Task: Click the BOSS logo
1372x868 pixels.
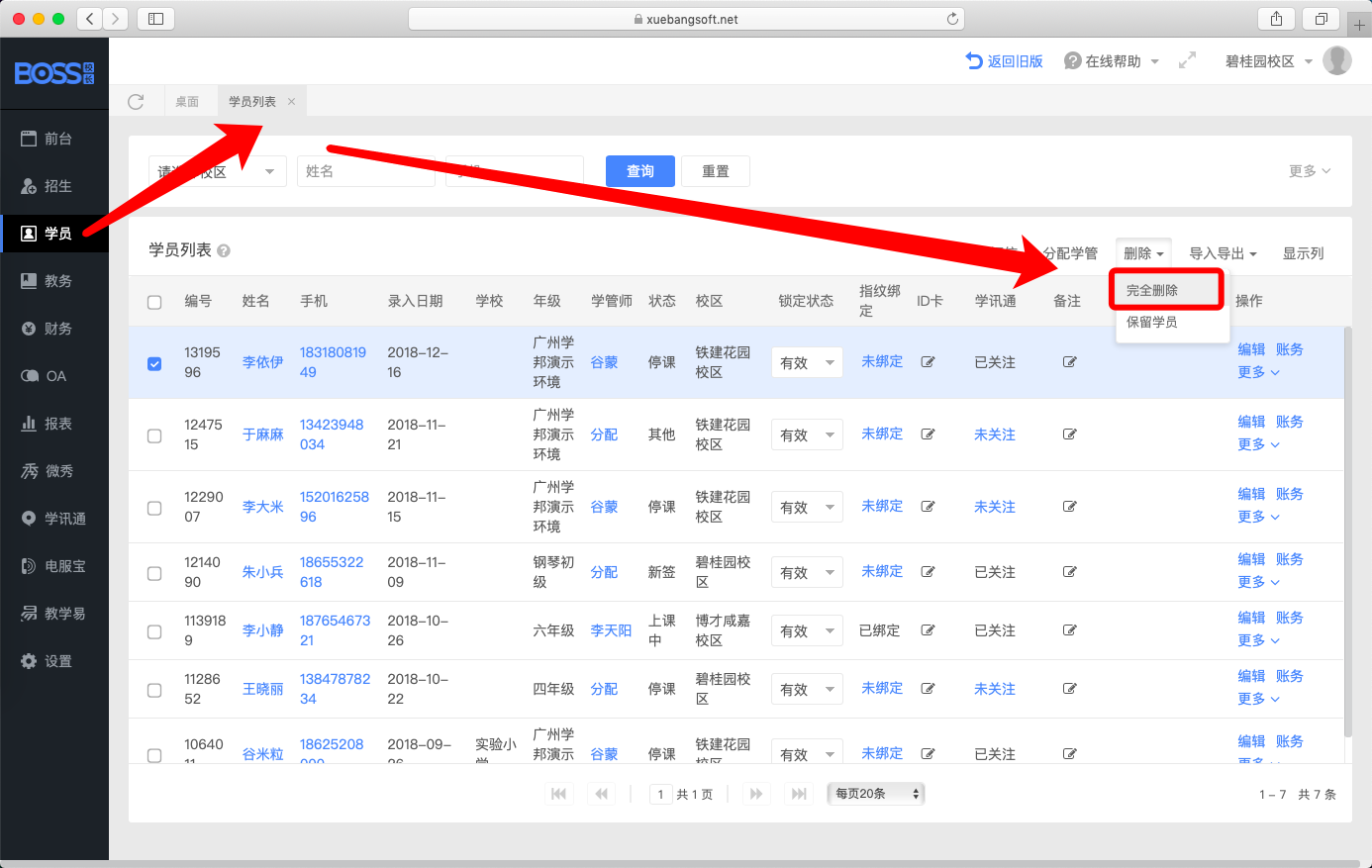Action: pos(54,73)
